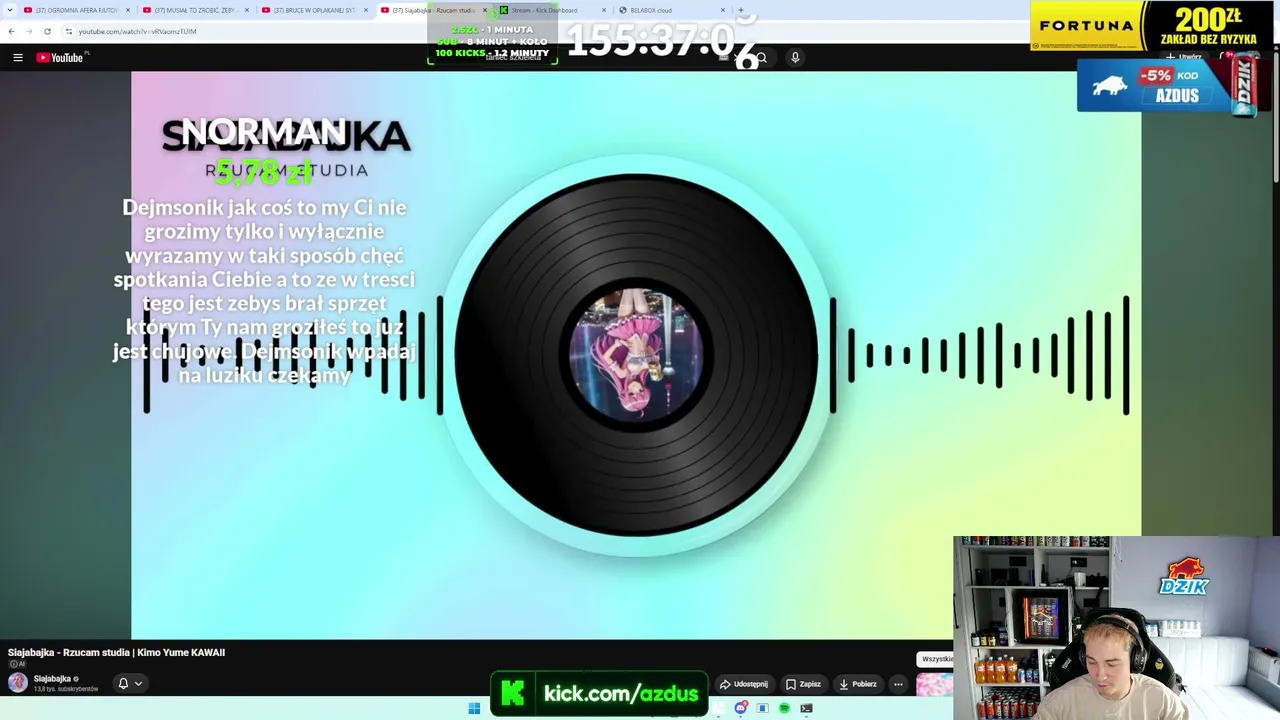Open the blue window app on taskbar

(762, 708)
